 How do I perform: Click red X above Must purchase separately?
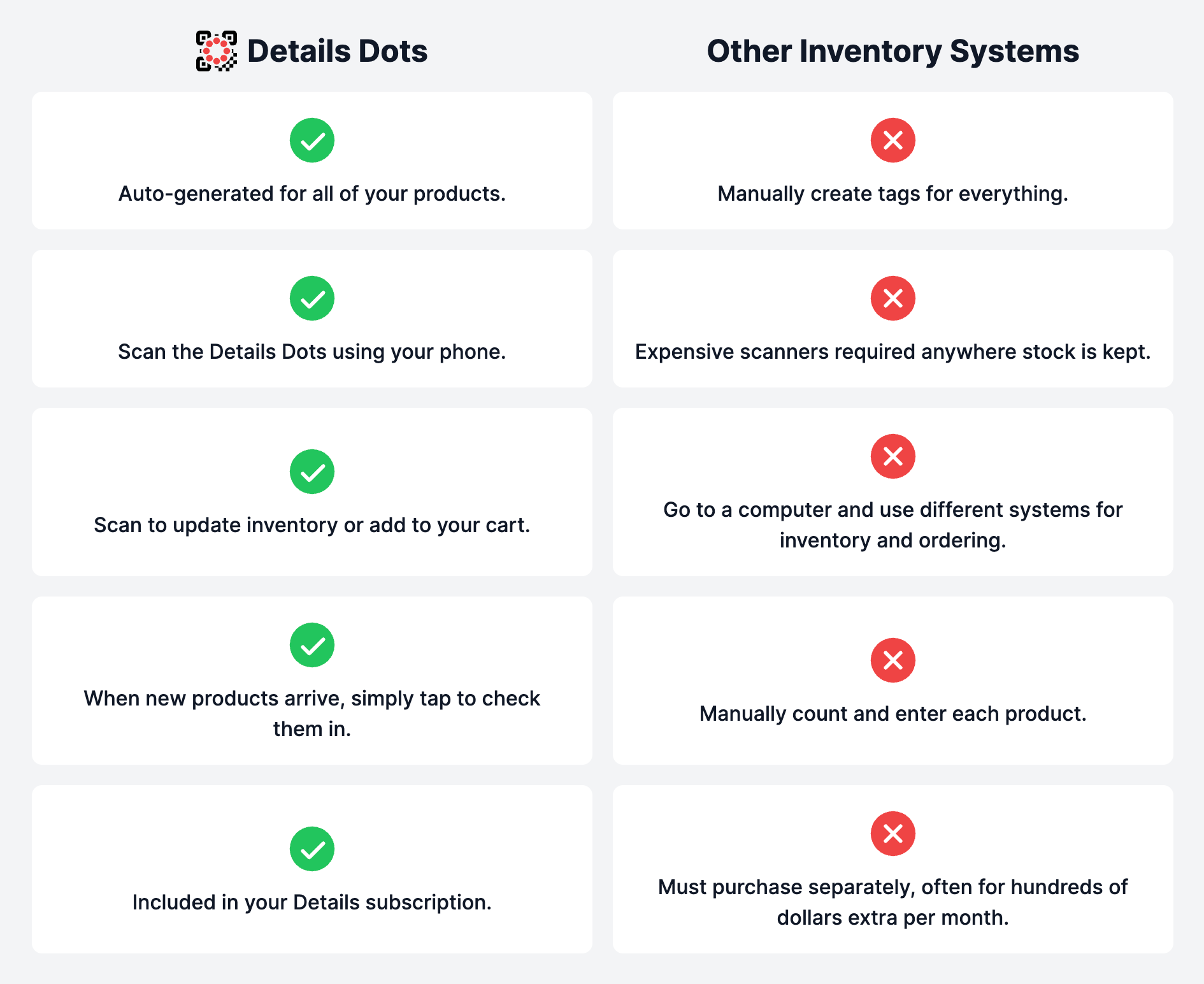click(893, 834)
